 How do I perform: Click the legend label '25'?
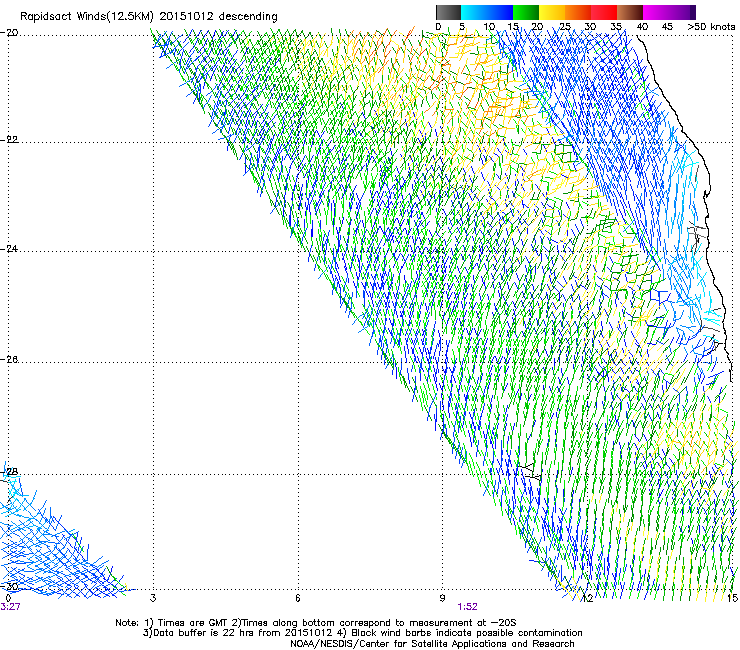pos(565,27)
